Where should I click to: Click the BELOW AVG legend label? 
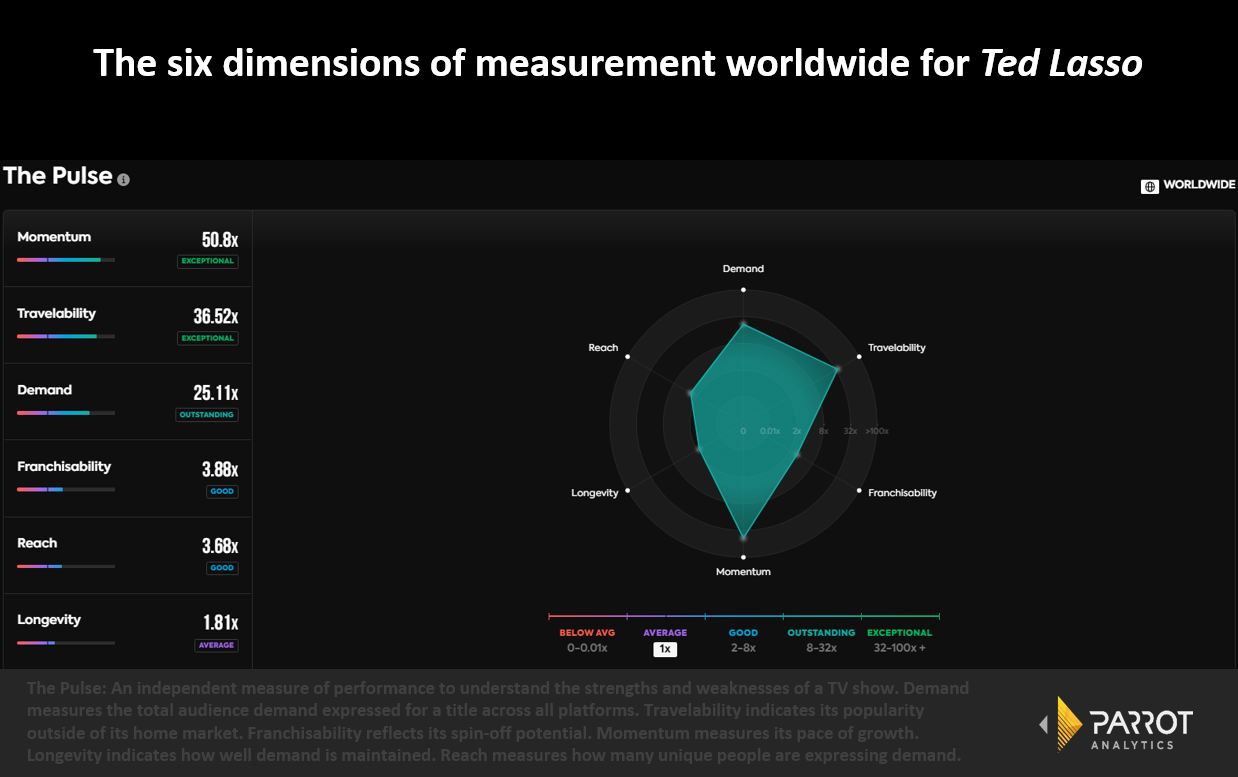pyautogui.click(x=587, y=633)
